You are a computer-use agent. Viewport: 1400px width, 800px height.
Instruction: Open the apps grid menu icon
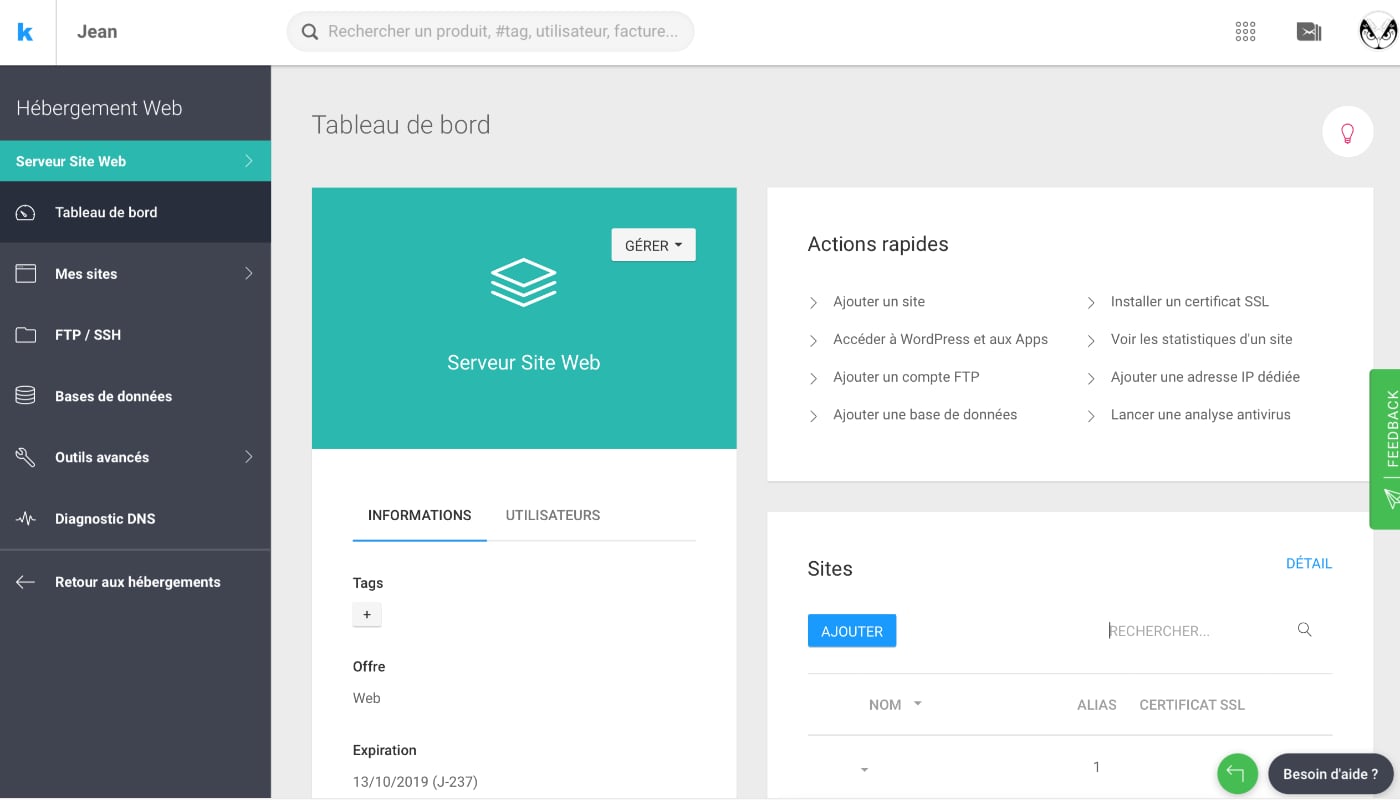click(x=1245, y=32)
